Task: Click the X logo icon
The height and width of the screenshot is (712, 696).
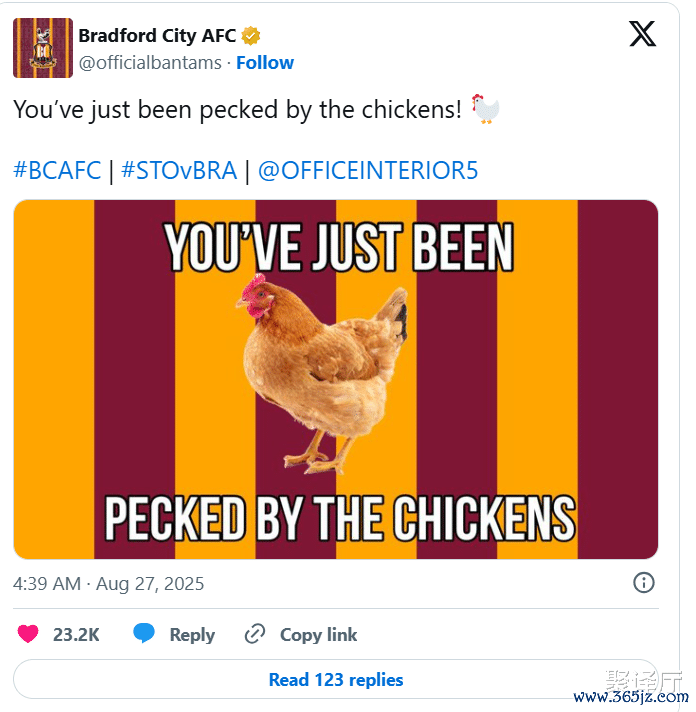Action: pos(642,35)
